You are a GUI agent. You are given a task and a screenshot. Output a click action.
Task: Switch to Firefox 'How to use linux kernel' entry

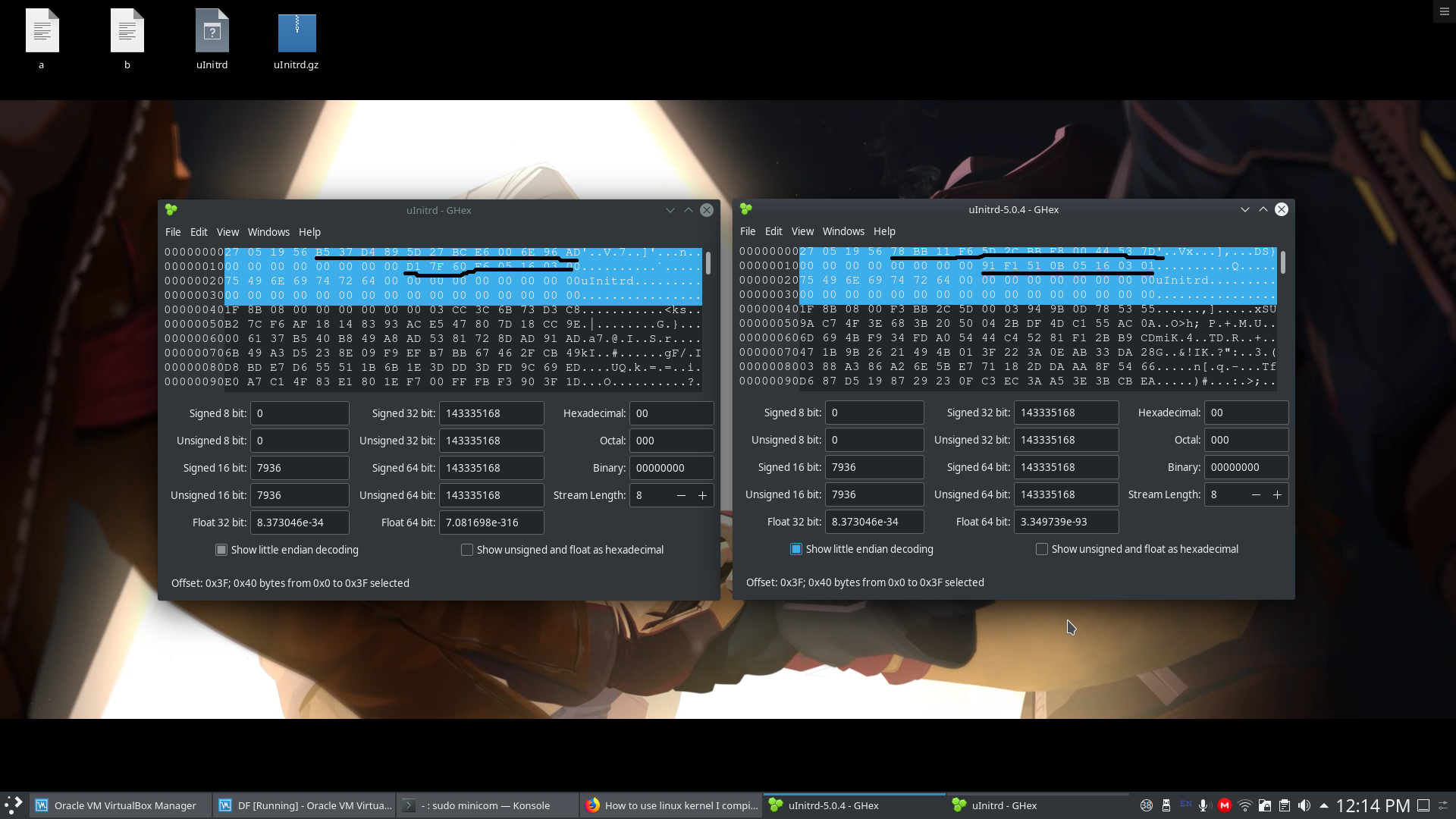pos(671,805)
